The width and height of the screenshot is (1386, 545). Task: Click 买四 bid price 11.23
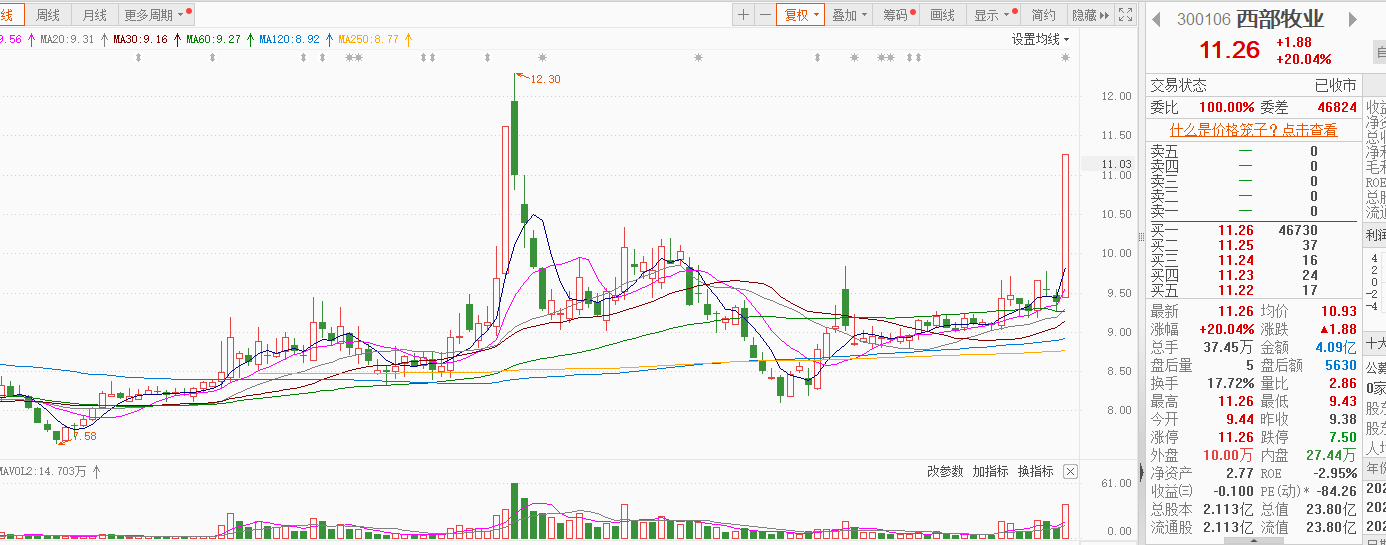click(1235, 276)
